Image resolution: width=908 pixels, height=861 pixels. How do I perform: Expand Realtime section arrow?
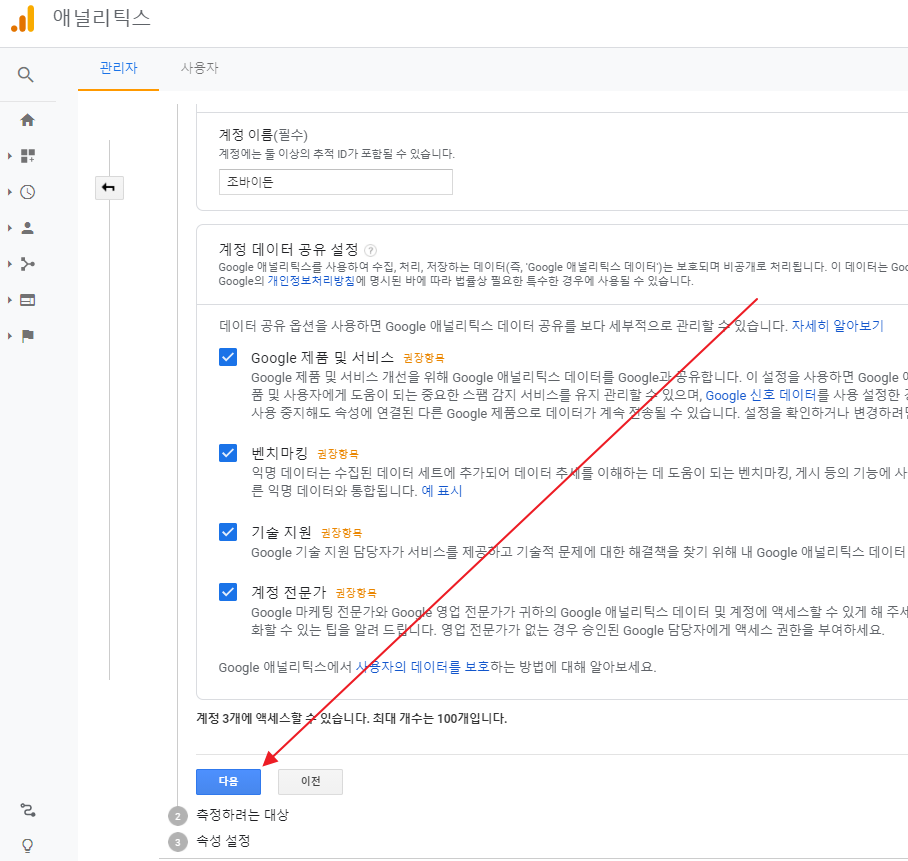tap(9, 192)
